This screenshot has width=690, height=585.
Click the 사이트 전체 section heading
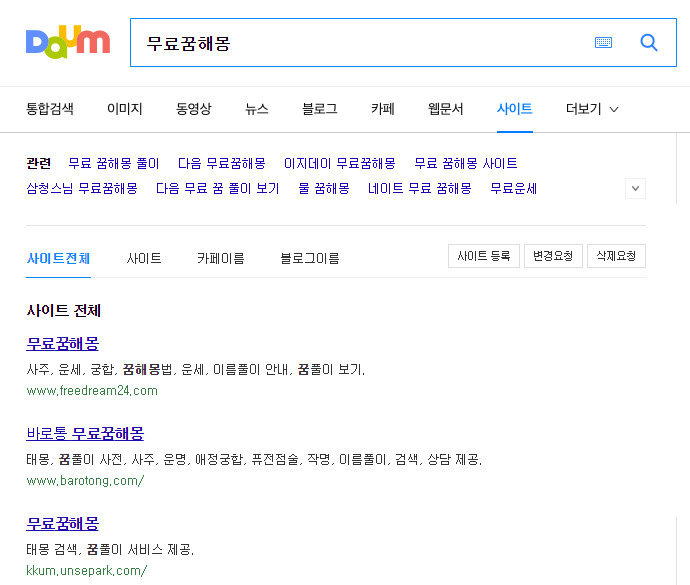point(63,310)
